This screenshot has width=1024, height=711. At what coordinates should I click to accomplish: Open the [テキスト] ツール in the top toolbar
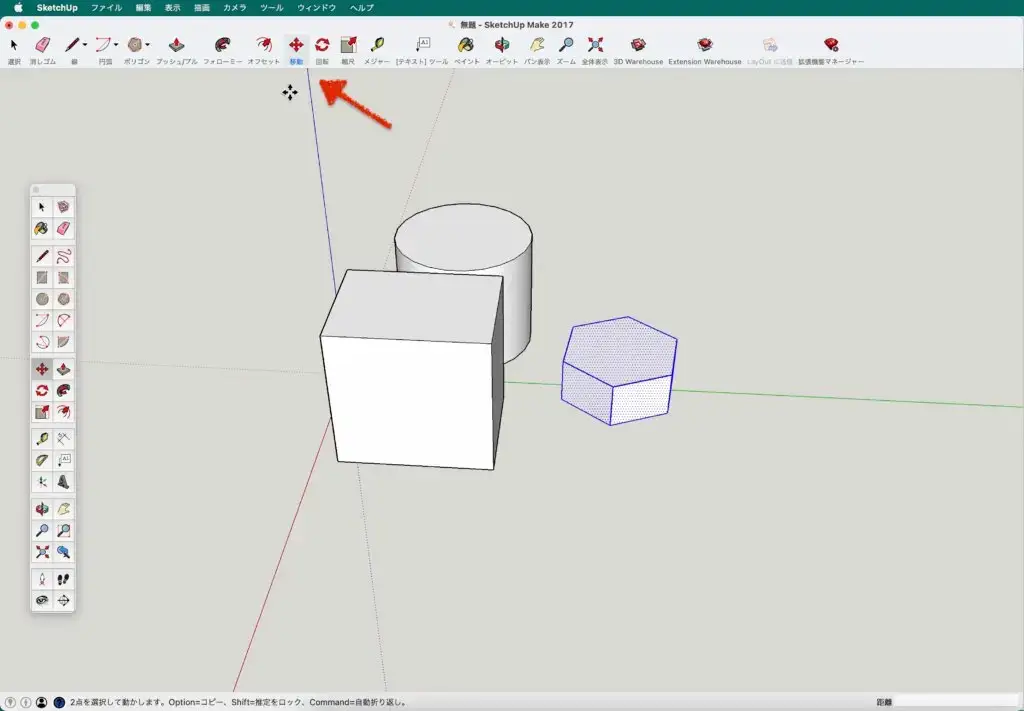[423, 45]
